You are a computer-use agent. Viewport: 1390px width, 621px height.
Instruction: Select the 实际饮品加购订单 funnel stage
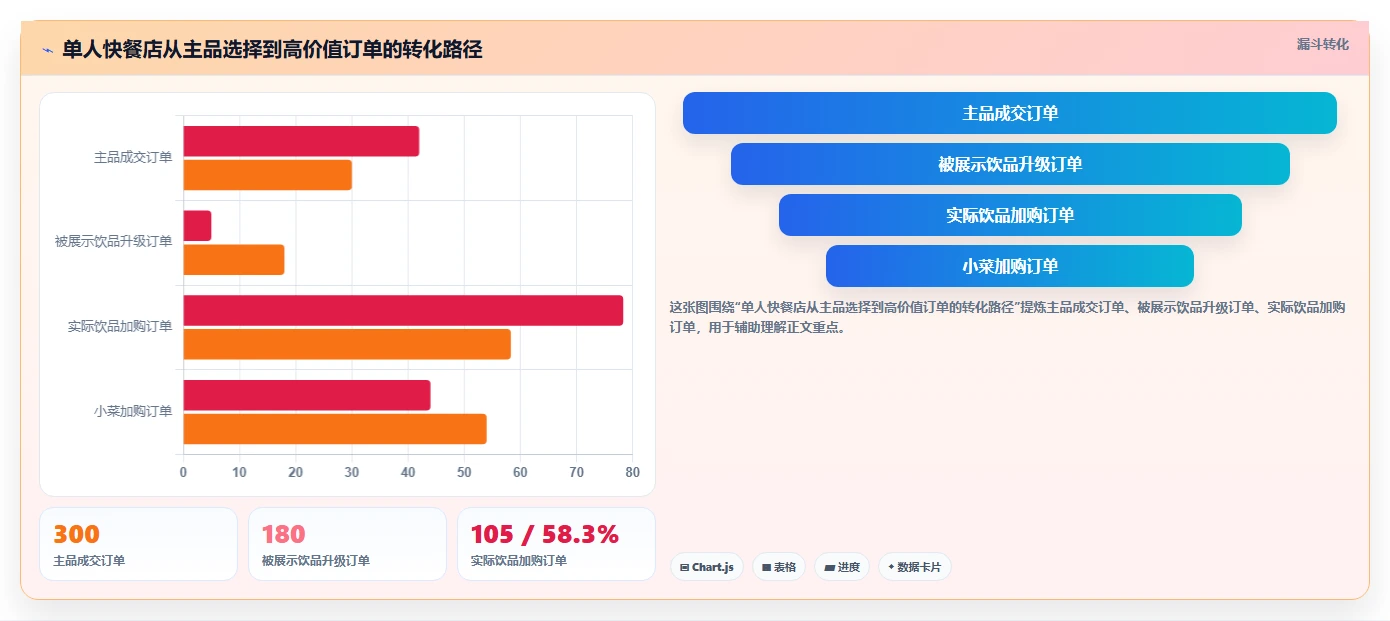point(1010,215)
